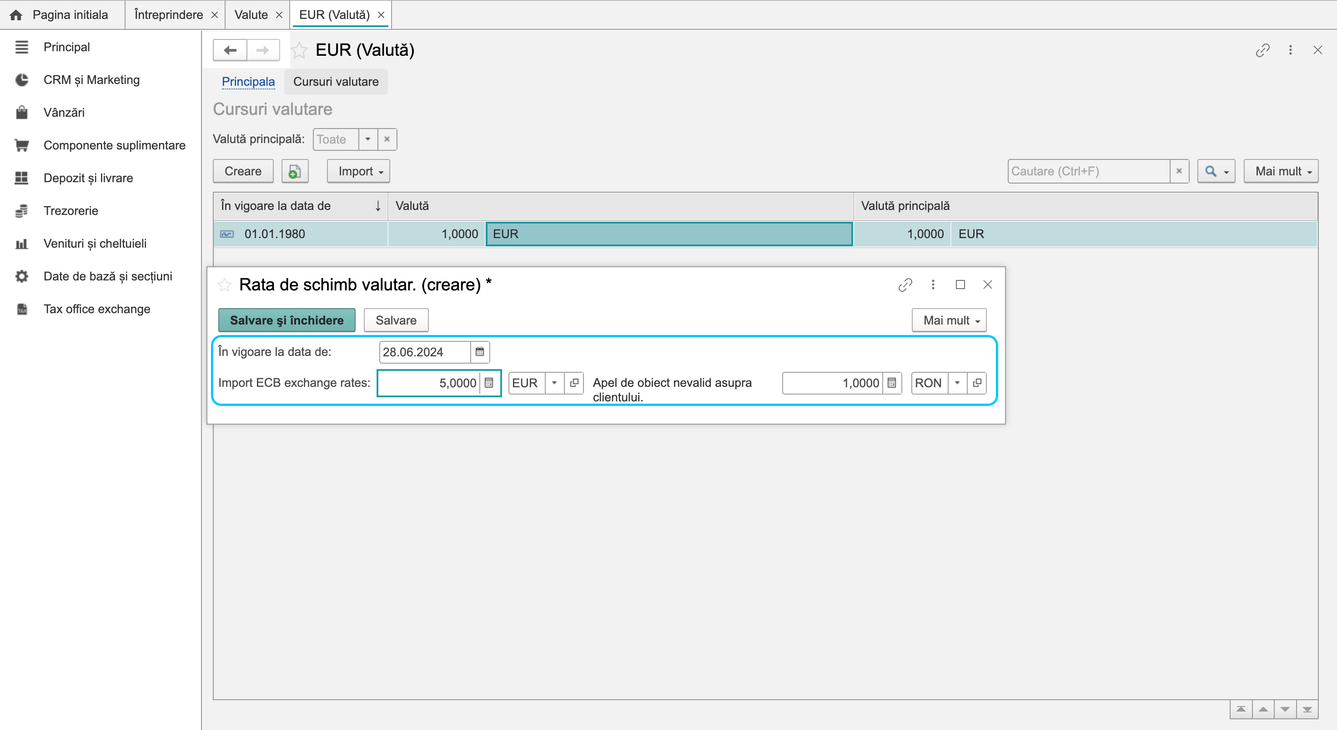The width and height of the screenshot is (1337, 730).
Task: Open the Import dropdown button
Action: point(358,171)
